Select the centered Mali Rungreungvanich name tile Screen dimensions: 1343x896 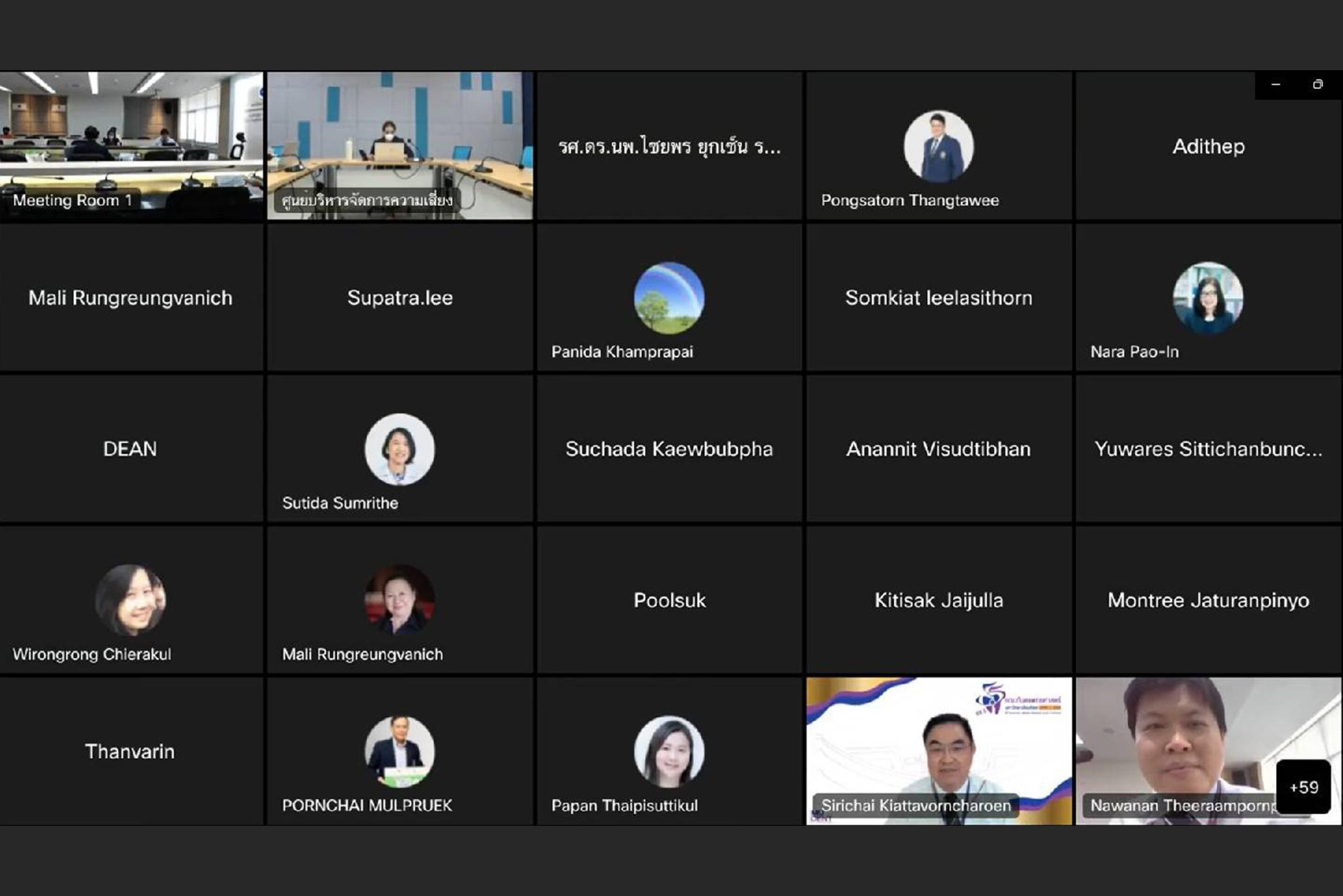131,298
